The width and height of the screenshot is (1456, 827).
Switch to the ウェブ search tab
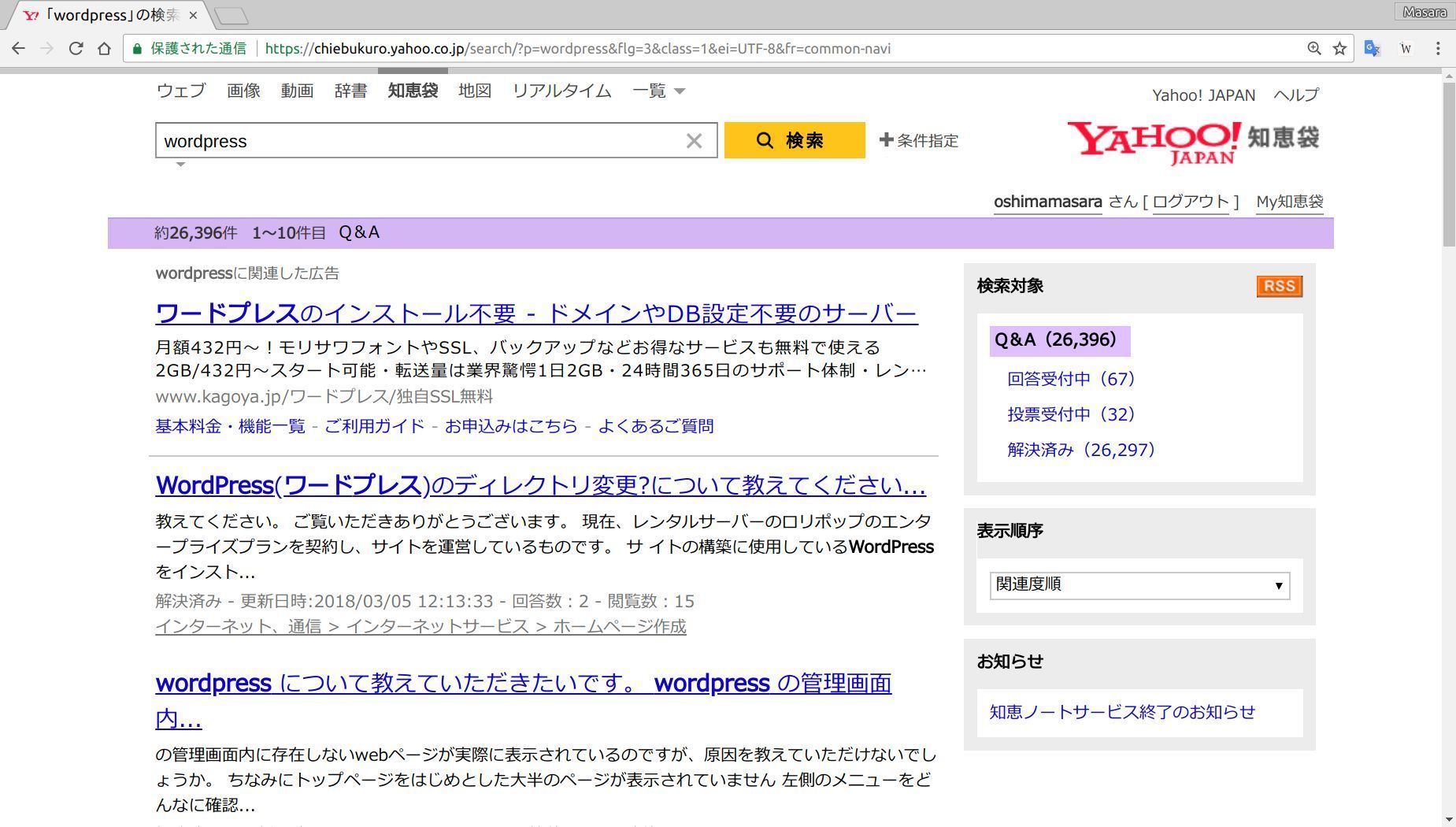click(181, 91)
